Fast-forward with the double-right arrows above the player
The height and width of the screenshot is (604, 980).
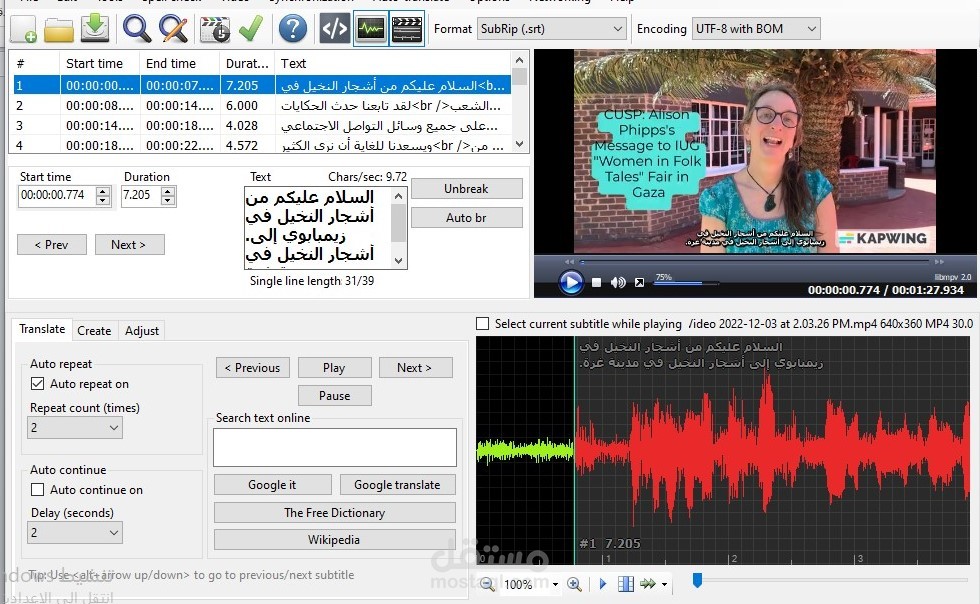pos(939,262)
